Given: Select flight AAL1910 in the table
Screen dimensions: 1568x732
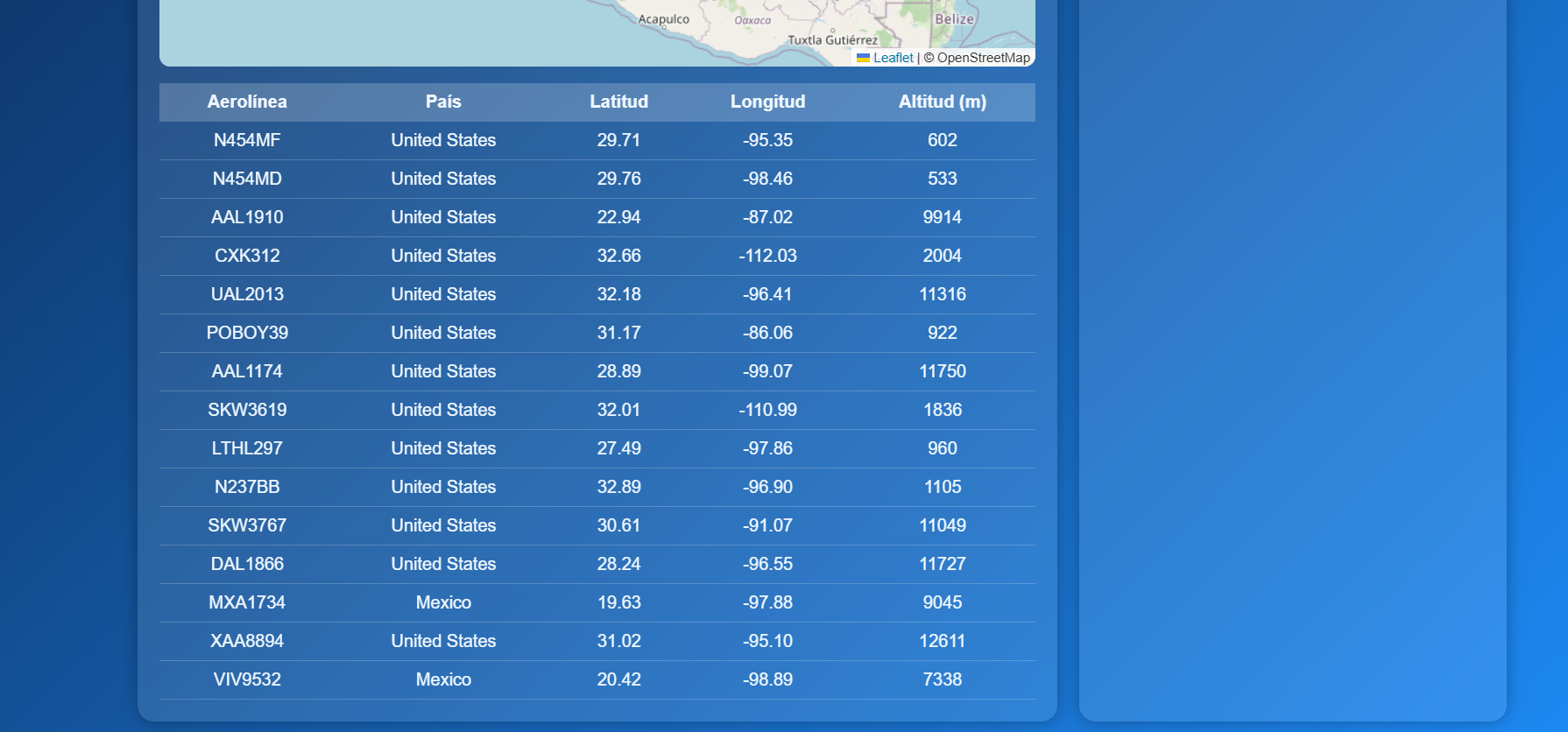Looking at the screenshot, I should (x=247, y=217).
